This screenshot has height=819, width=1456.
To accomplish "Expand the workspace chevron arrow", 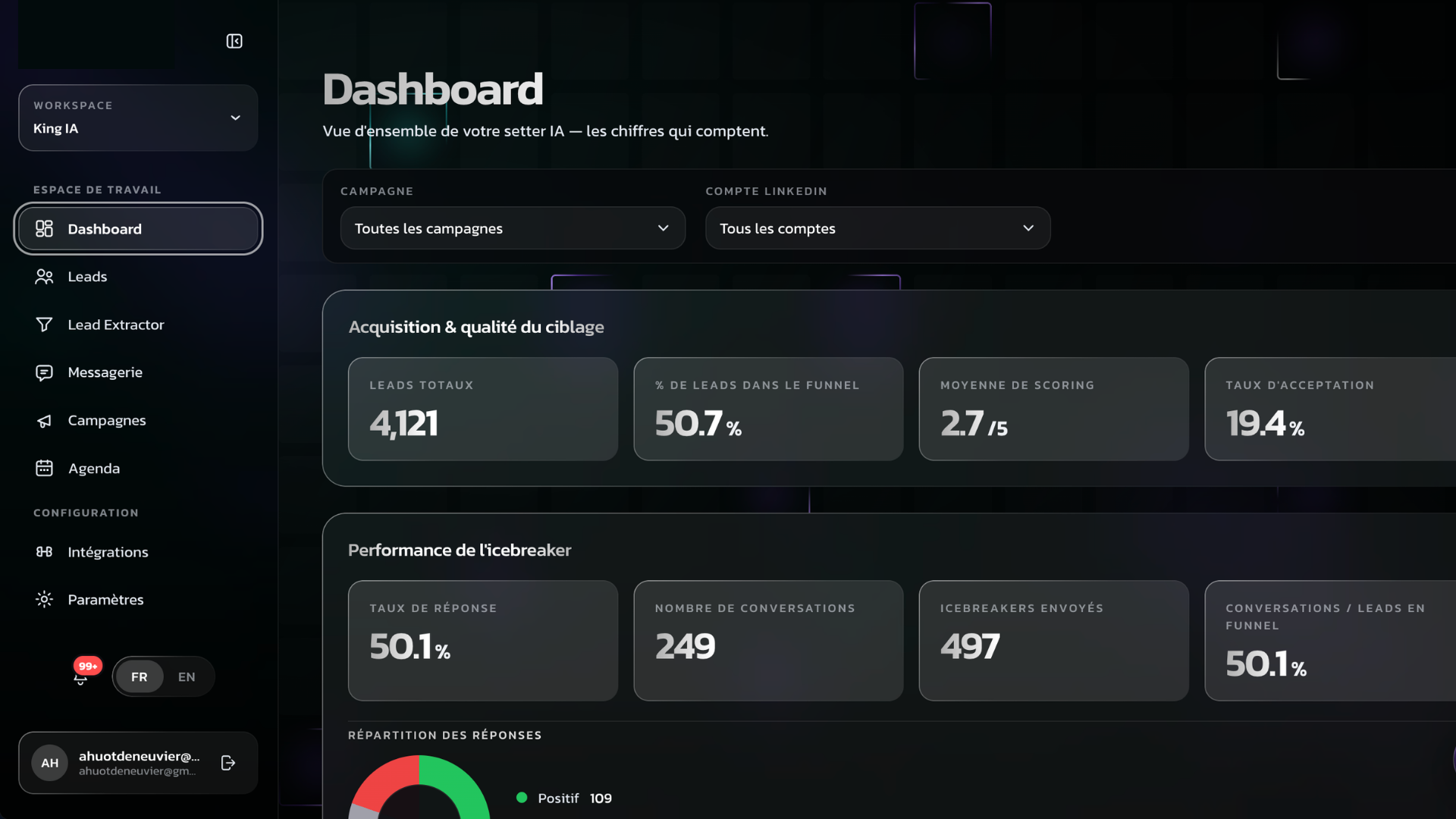I will coord(236,118).
